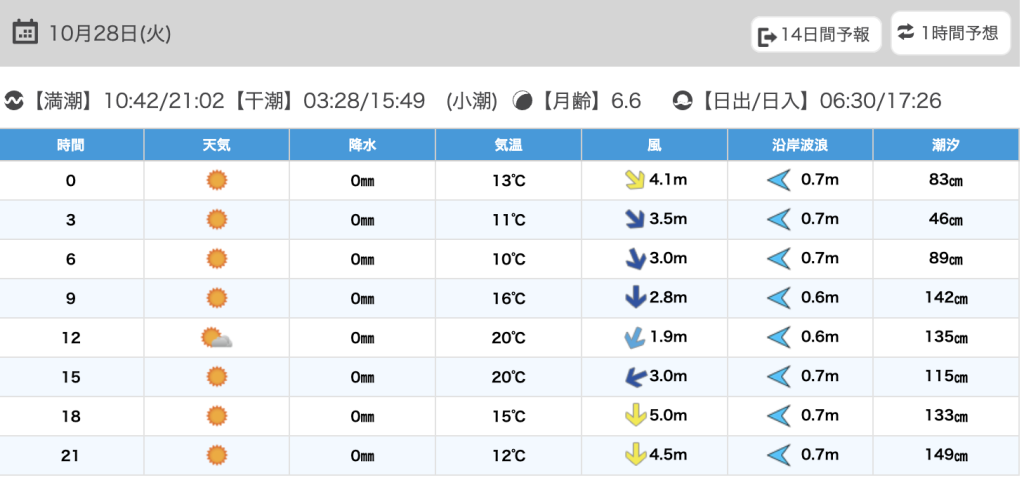Viewport: 1024px width, 480px height.
Task: Click the dark blue down arrow showing 2.8m
Action: point(632,298)
